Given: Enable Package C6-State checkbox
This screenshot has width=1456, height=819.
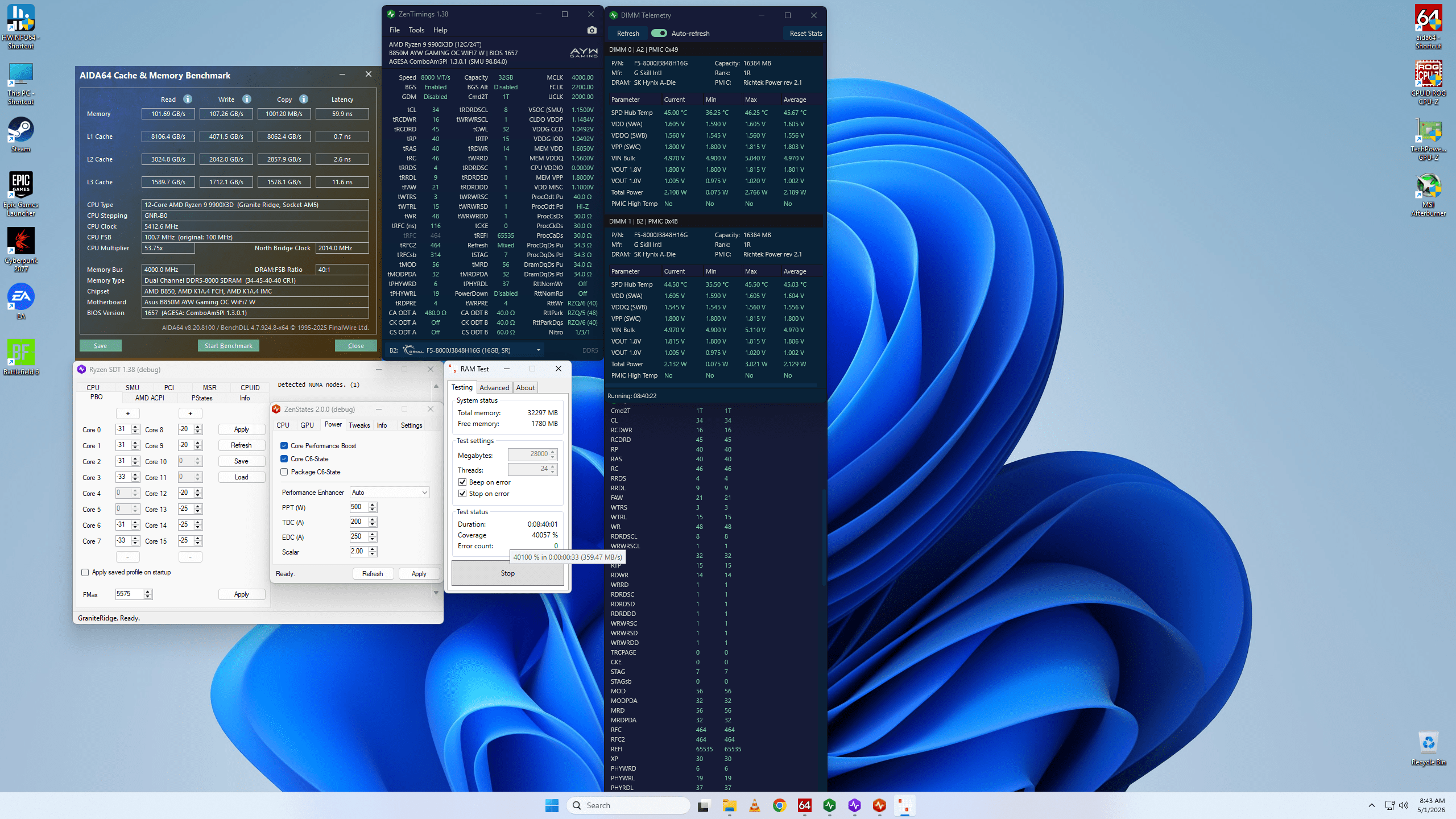Looking at the screenshot, I should point(284,471).
